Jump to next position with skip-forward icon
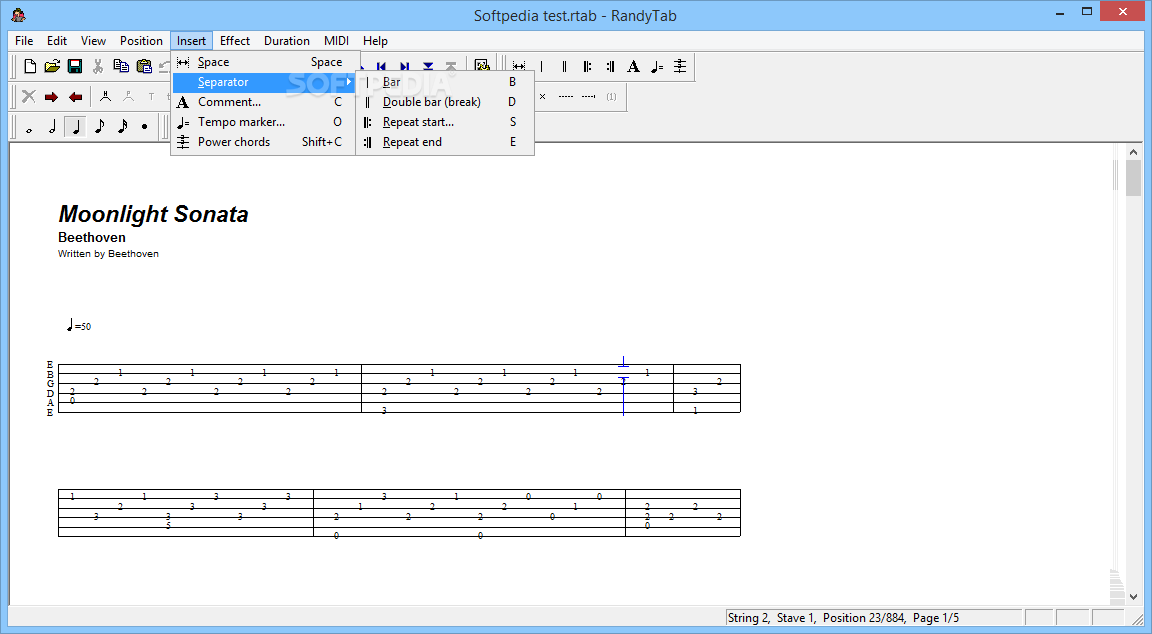 click(404, 67)
